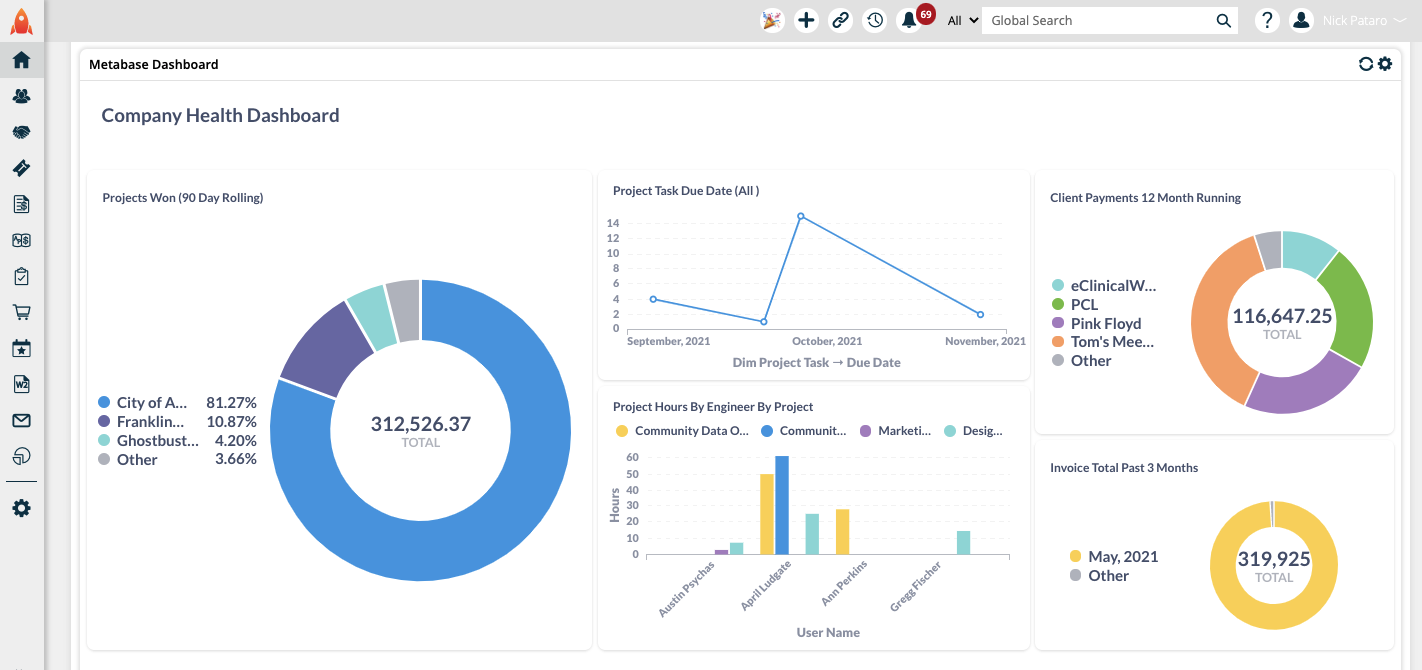Click Other in Client Payments legend
The height and width of the screenshot is (670, 1422).
pos(1082,360)
